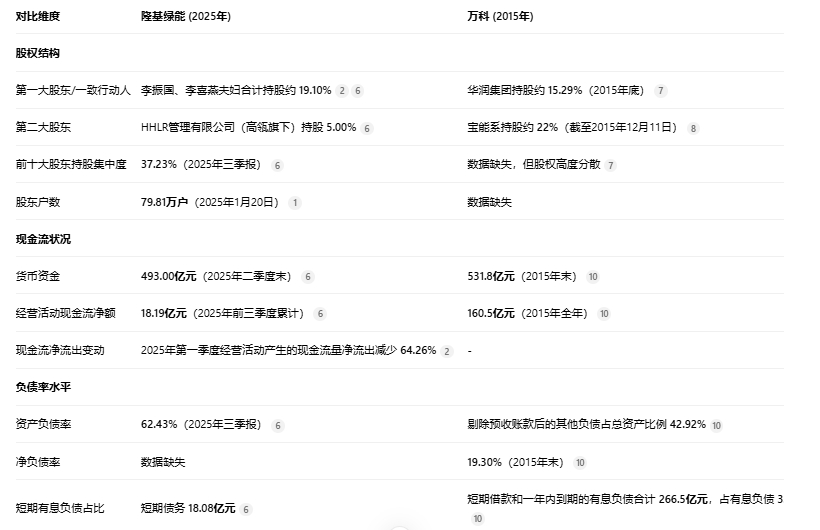Click the 李振国、李喜燕夫妇合计持股约 19.10% cell
This screenshot has width=820, height=530.
coord(236,91)
